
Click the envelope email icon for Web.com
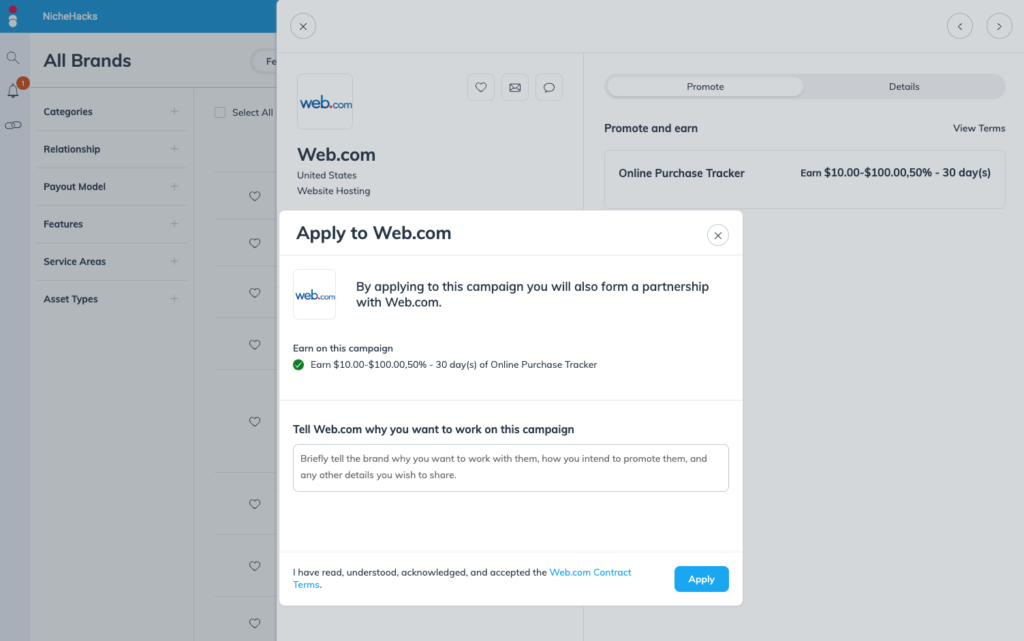pos(515,87)
